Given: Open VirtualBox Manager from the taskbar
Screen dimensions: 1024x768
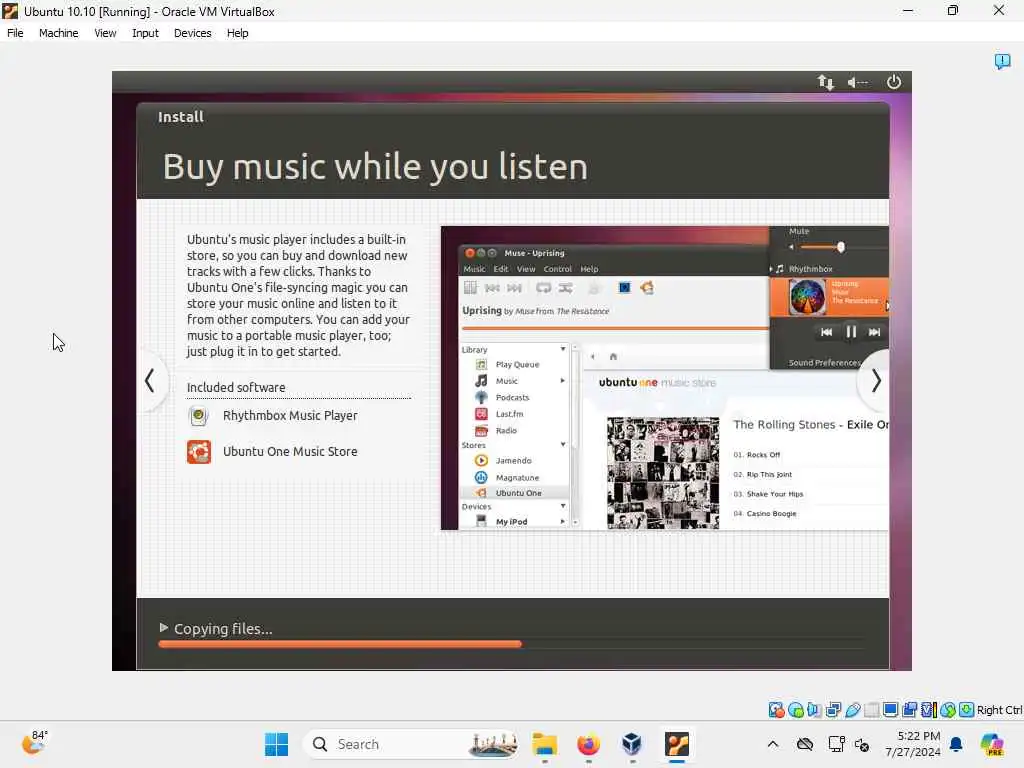Looking at the screenshot, I should point(632,744).
